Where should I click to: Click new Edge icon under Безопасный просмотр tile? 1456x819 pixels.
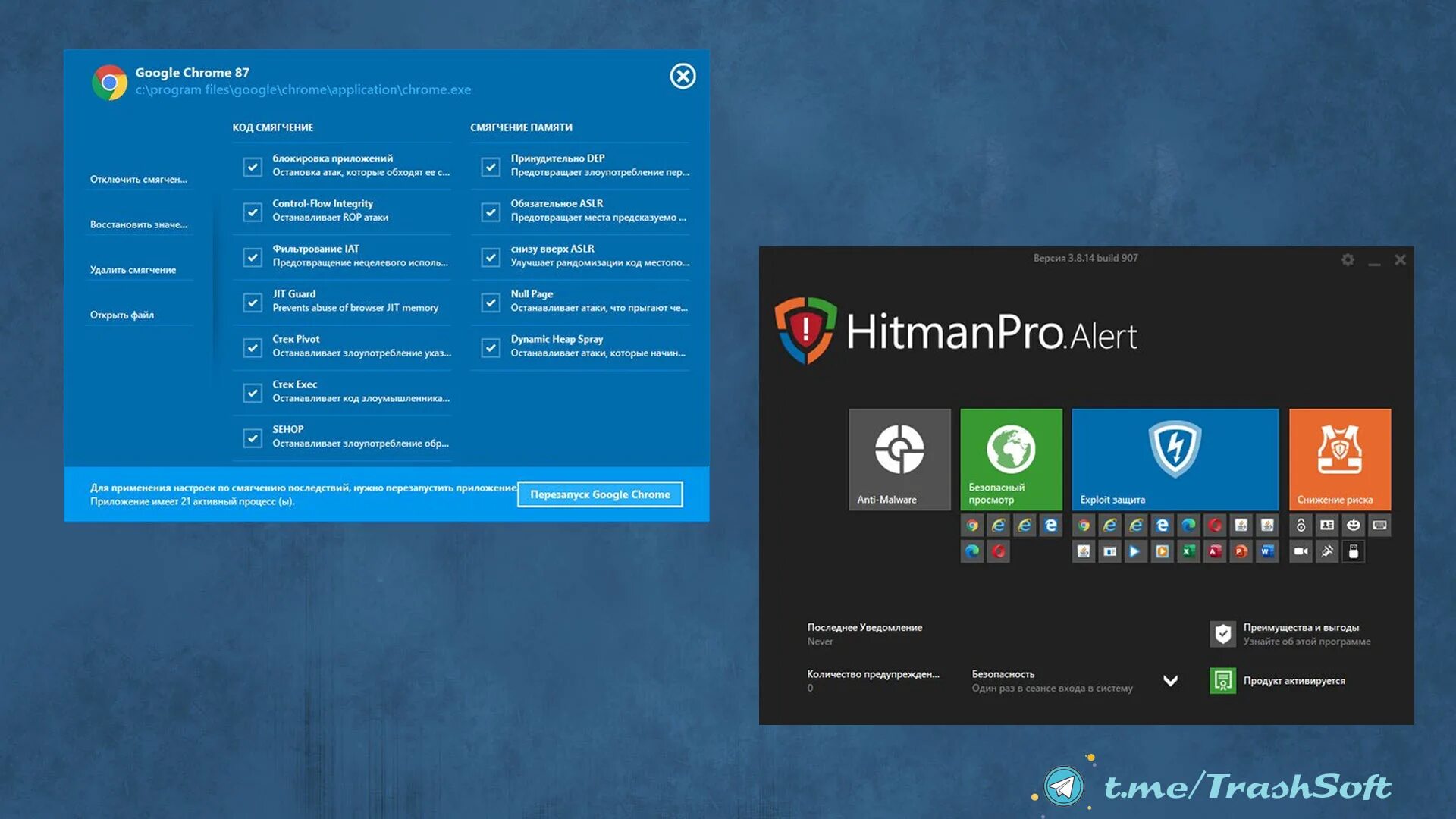(x=972, y=551)
